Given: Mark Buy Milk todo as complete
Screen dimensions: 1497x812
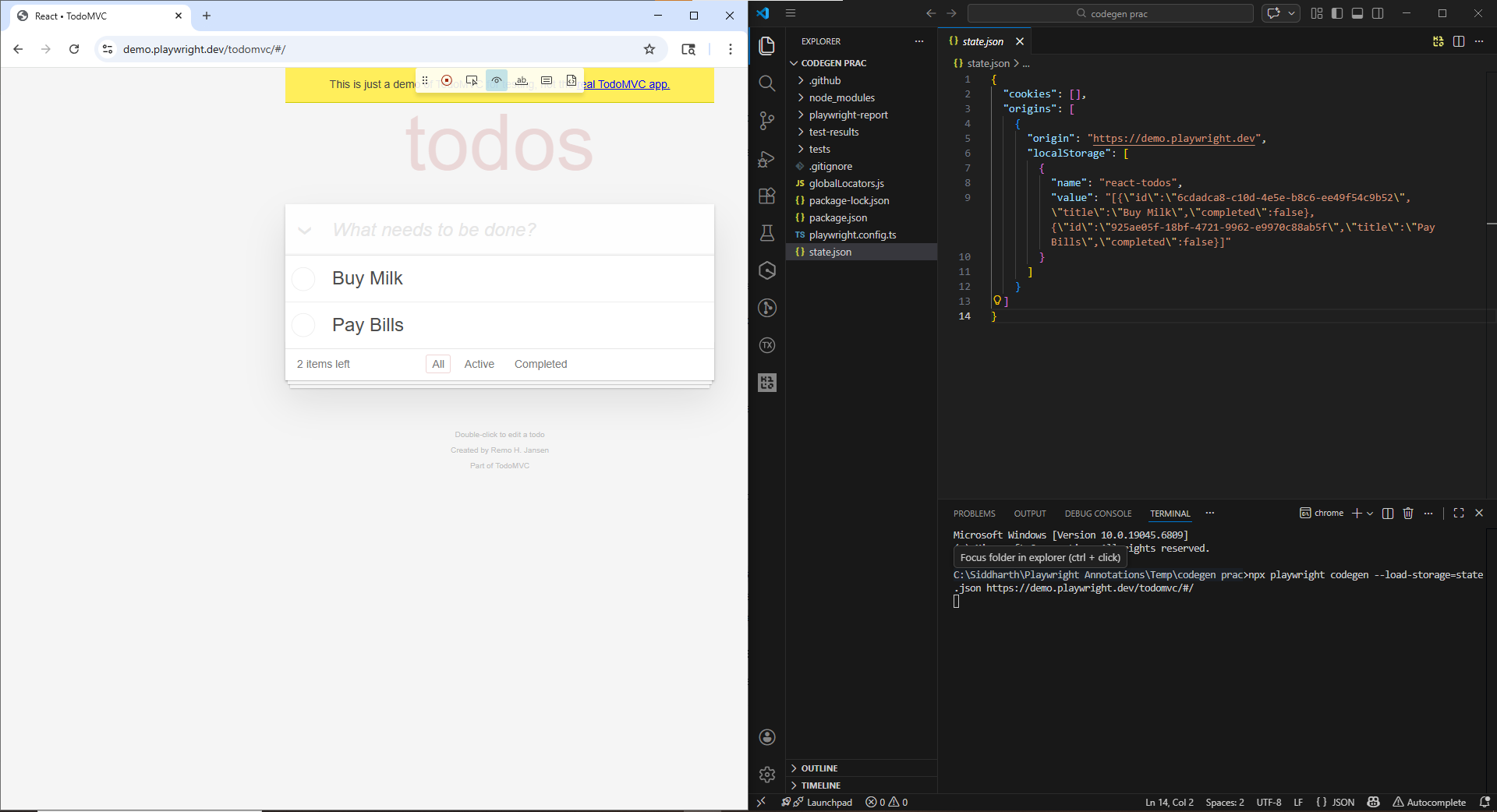Looking at the screenshot, I should pyautogui.click(x=303, y=278).
